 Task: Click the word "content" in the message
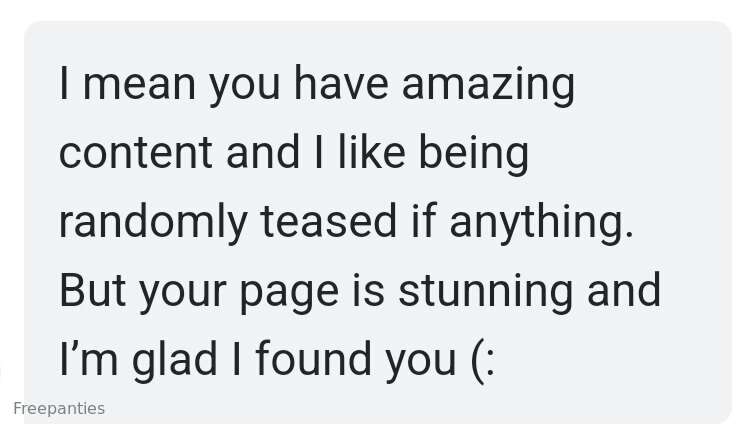click(x=135, y=153)
